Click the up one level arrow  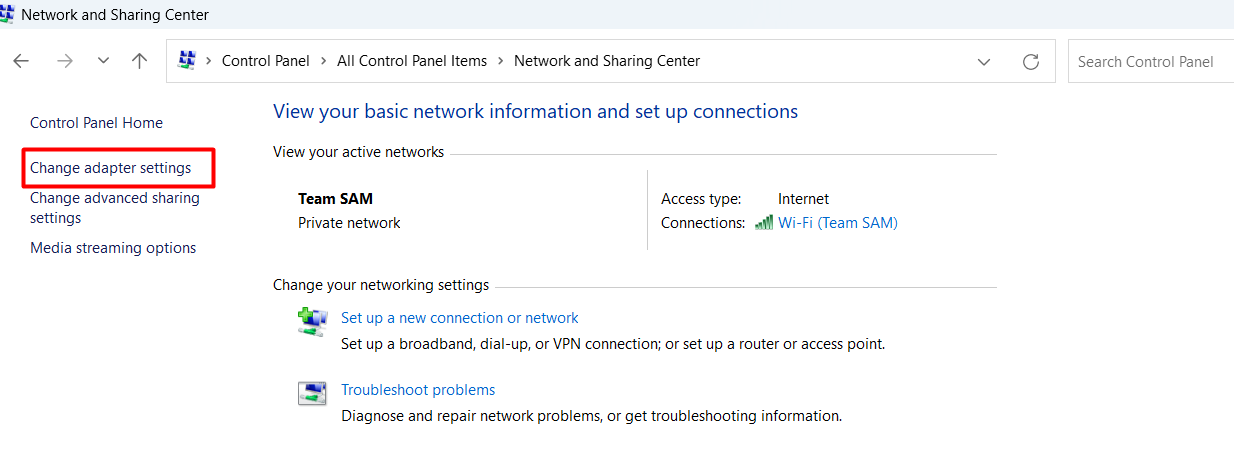tap(140, 61)
